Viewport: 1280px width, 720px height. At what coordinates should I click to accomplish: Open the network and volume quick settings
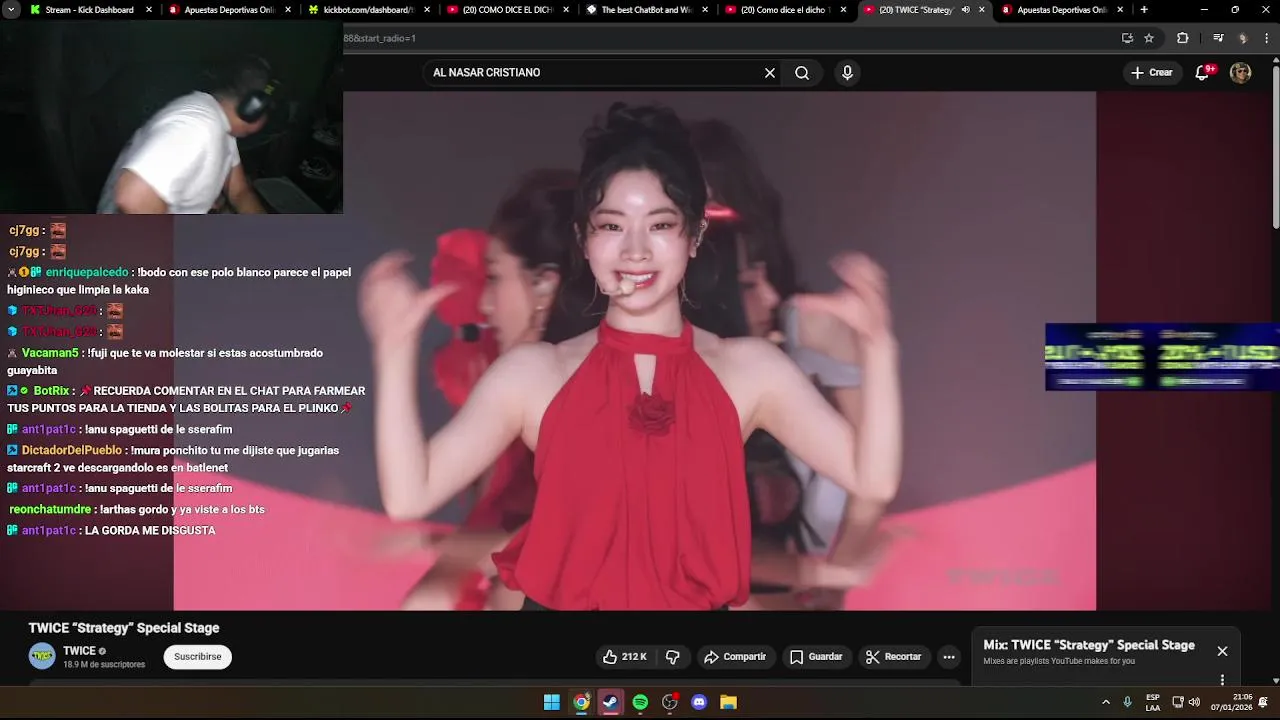1187,702
